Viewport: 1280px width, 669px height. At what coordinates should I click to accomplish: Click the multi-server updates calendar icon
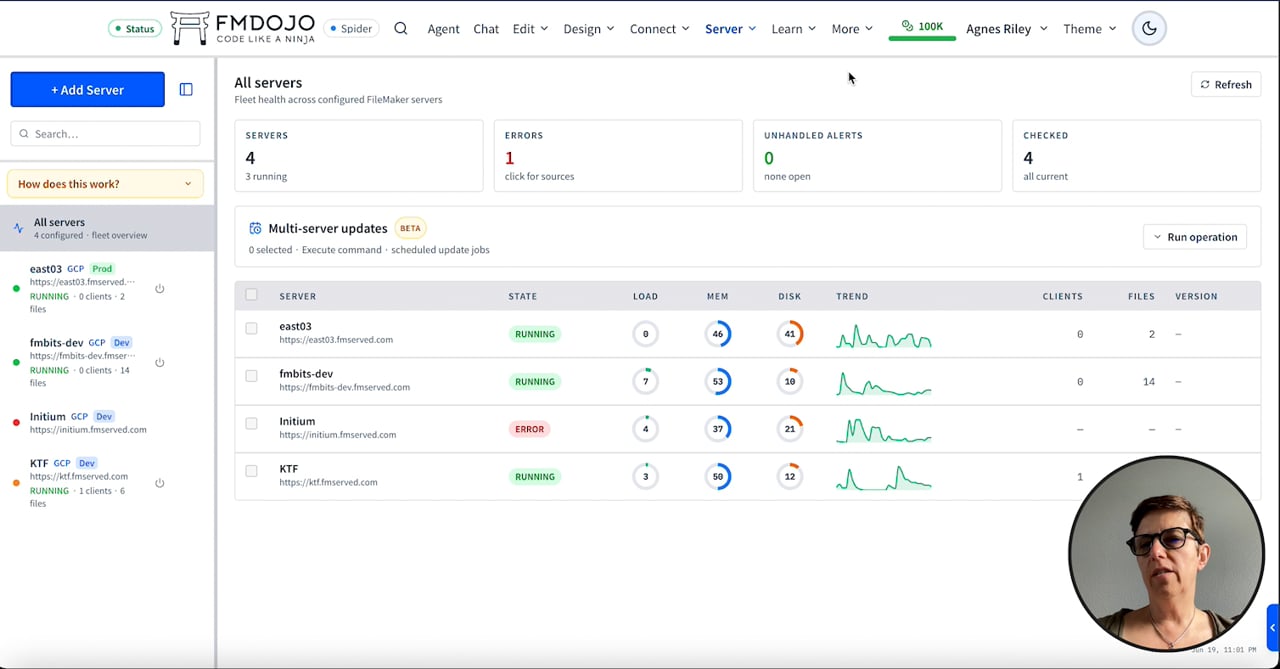[255, 228]
